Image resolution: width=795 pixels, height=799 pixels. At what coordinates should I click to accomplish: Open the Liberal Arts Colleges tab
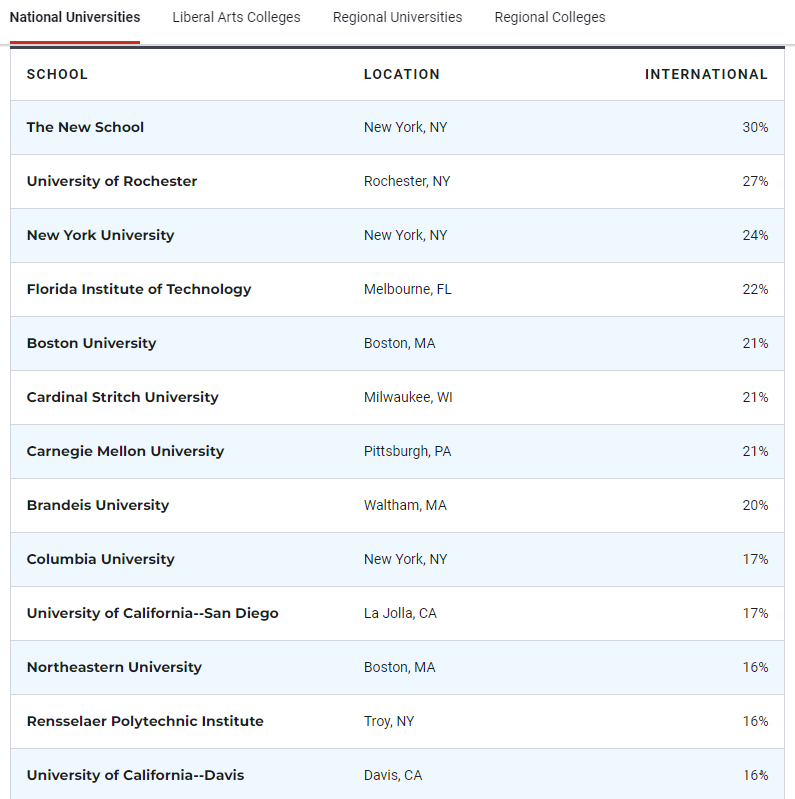click(x=236, y=17)
